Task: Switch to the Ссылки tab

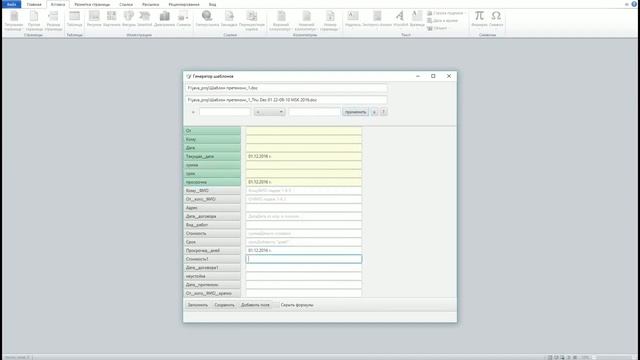Action: pyautogui.click(x=126, y=4)
